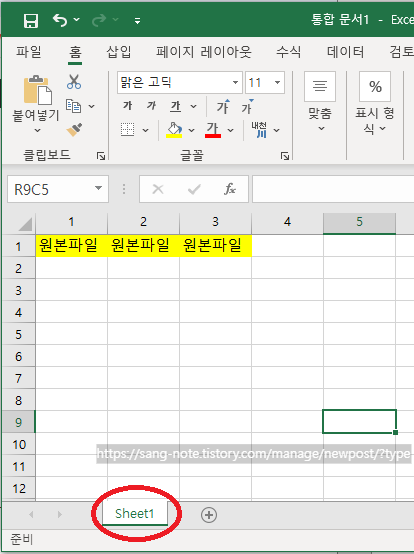Expand the 붙여넣기 options arrow
The width and height of the screenshot is (414, 554).
37,130
